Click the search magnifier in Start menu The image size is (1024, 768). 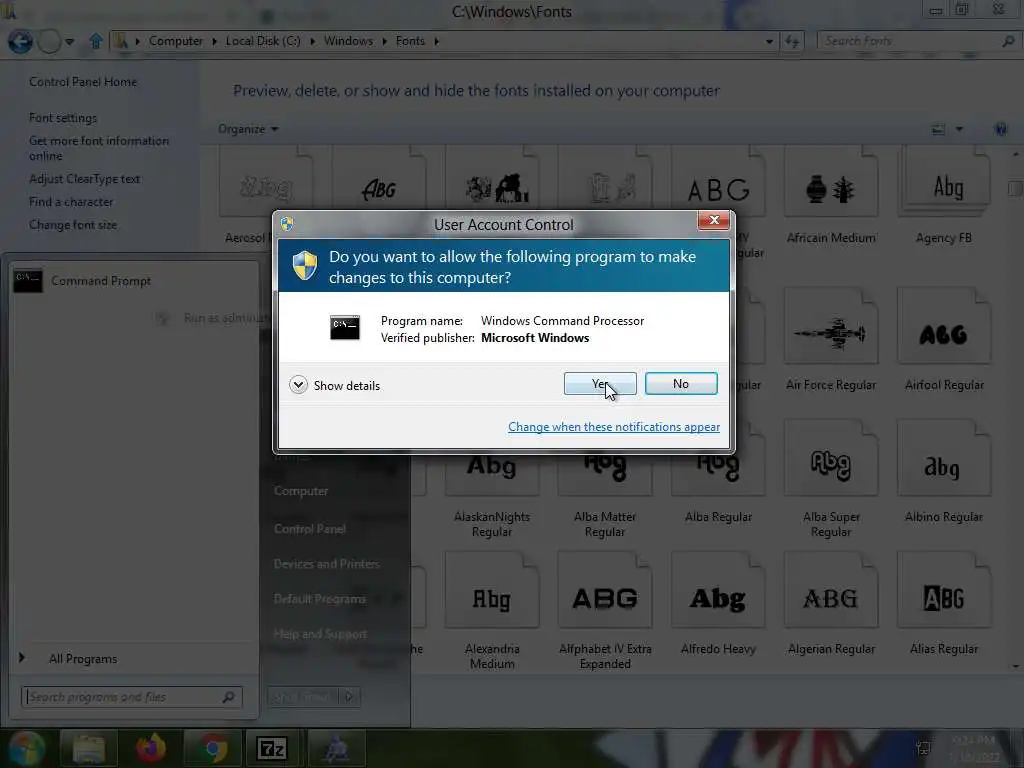[x=228, y=697]
